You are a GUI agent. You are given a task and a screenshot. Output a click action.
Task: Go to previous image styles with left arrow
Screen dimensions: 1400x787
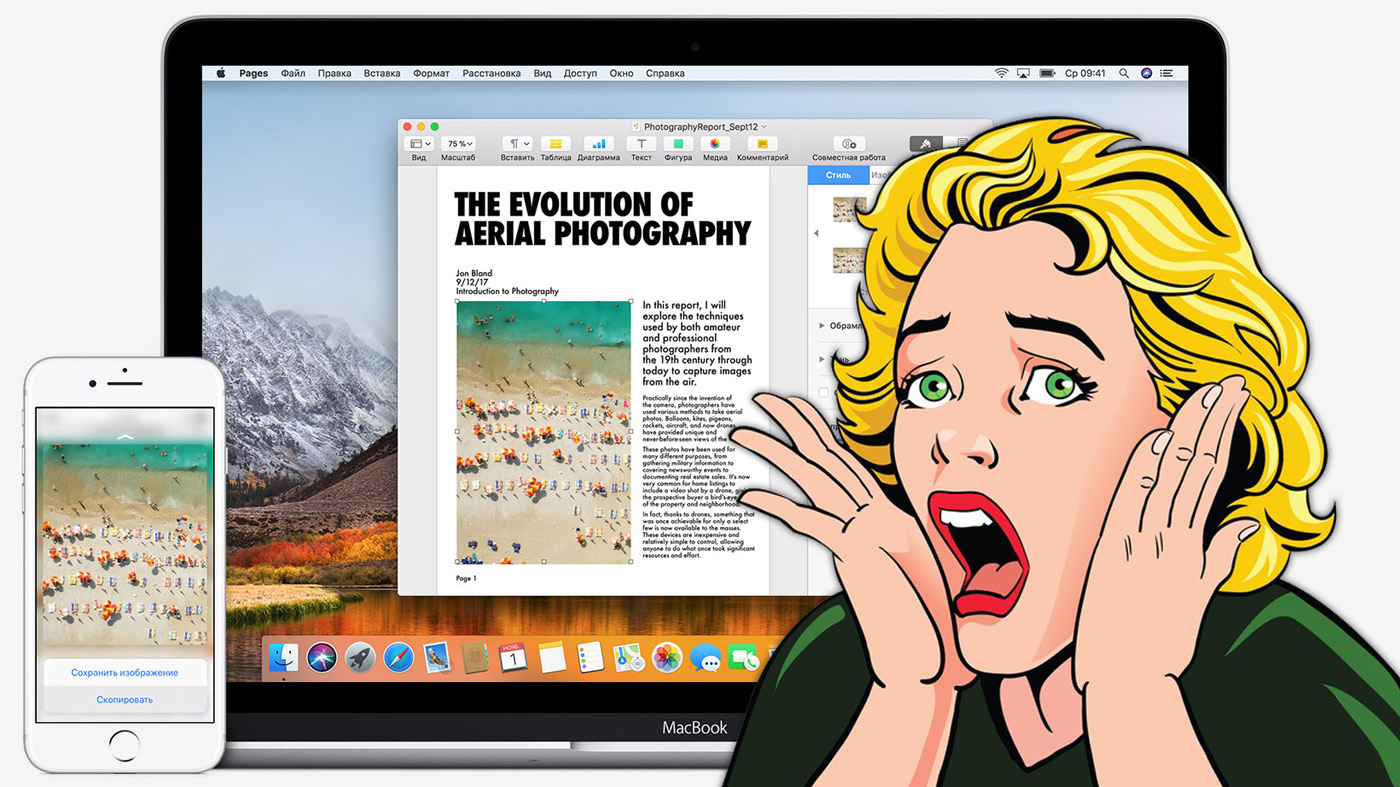[x=816, y=234]
